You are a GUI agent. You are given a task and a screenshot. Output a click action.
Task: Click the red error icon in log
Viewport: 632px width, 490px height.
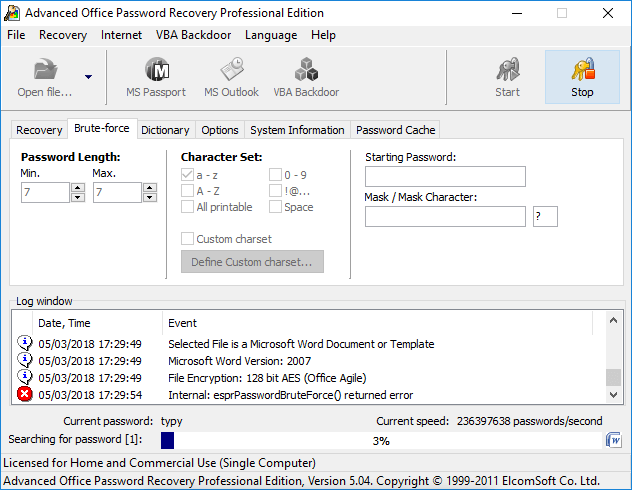[25, 394]
